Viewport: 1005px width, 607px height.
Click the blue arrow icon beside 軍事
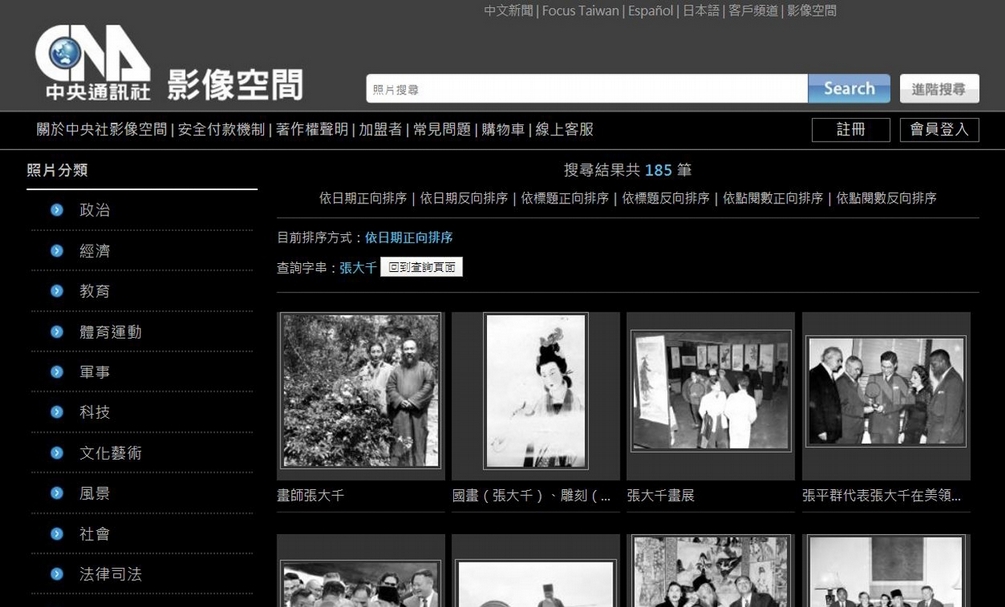tap(57, 372)
